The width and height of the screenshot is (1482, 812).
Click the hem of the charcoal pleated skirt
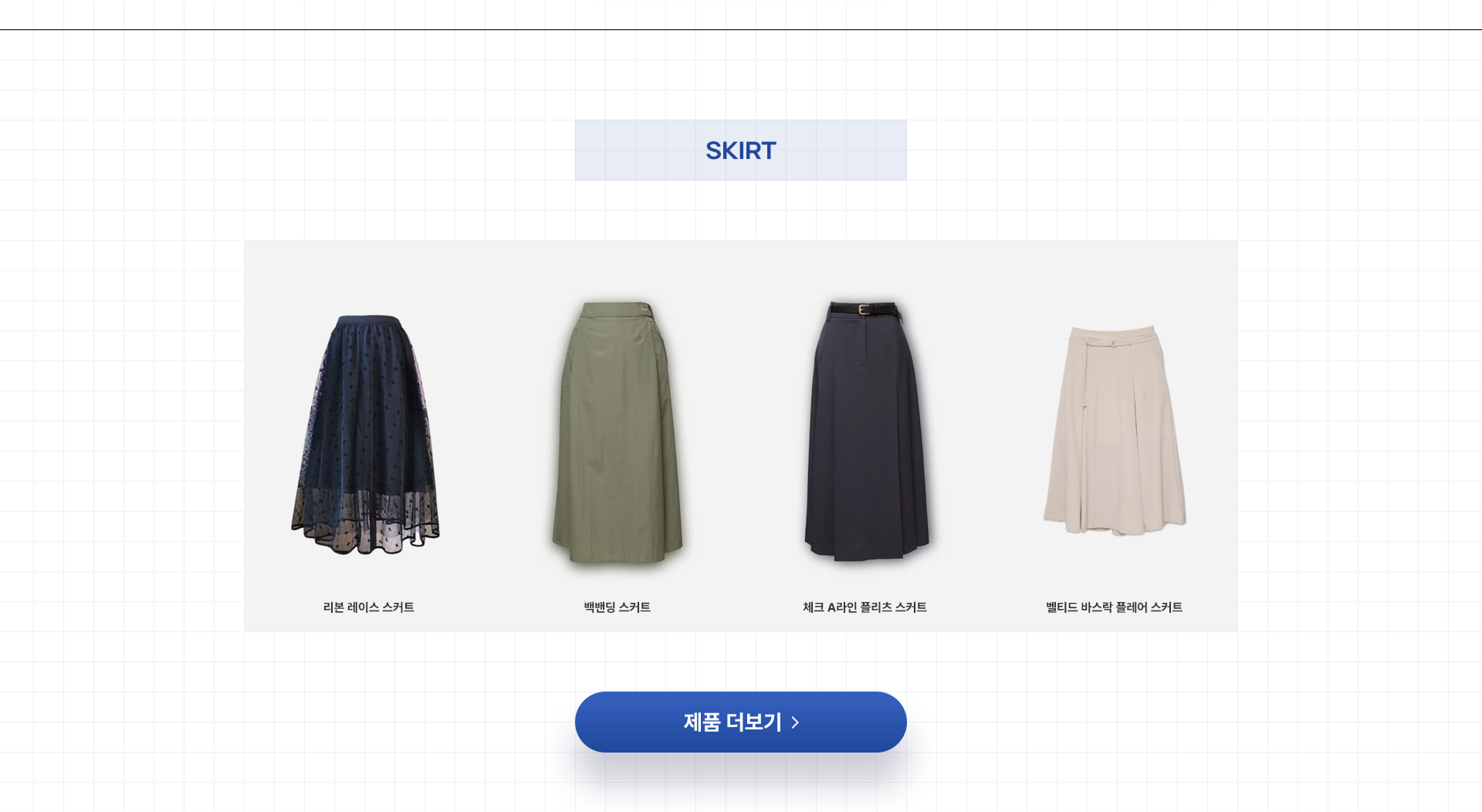click(866, 550)
